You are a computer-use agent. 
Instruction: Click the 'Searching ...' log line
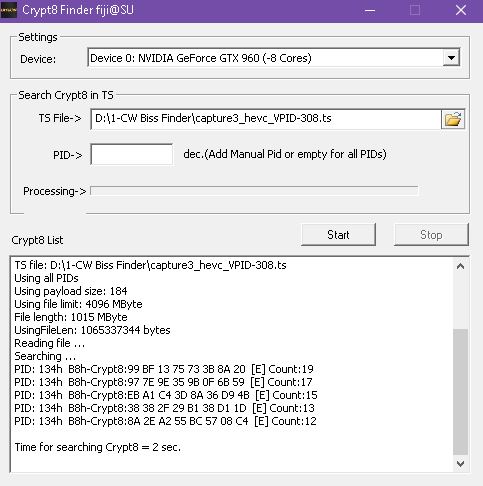45,356
